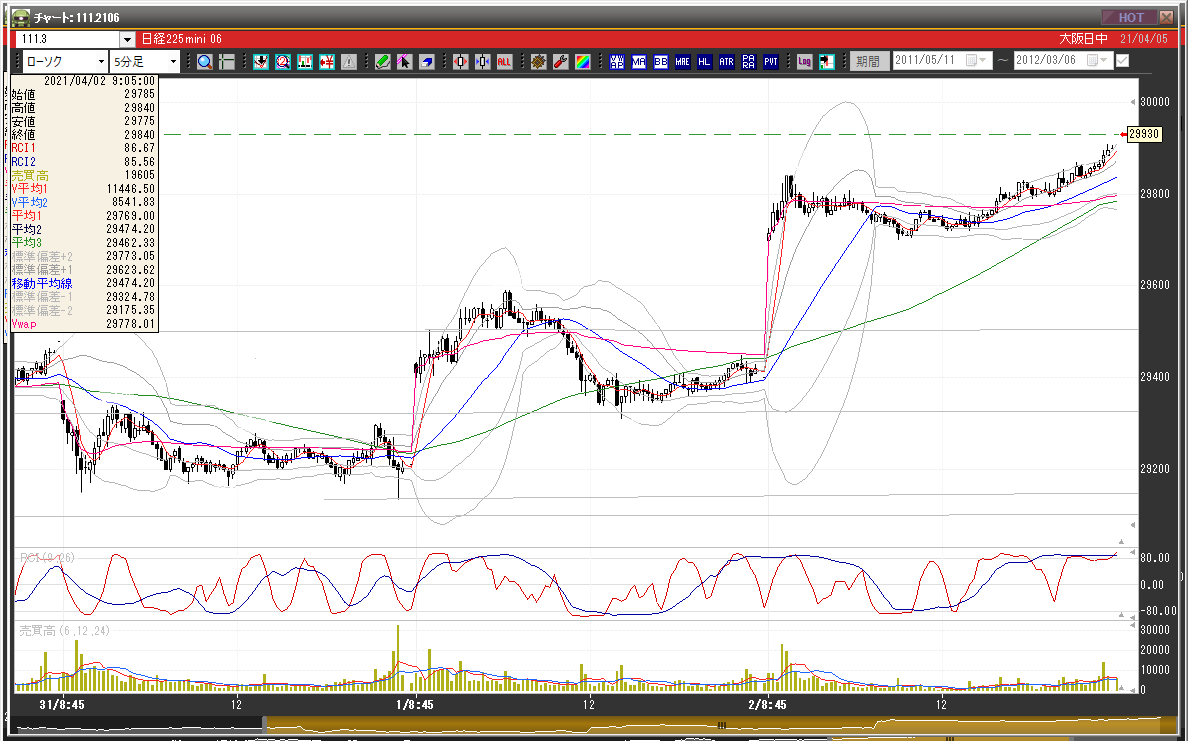Click the 期間 period button
The image size is (1188, 741).
pos(869,61)
